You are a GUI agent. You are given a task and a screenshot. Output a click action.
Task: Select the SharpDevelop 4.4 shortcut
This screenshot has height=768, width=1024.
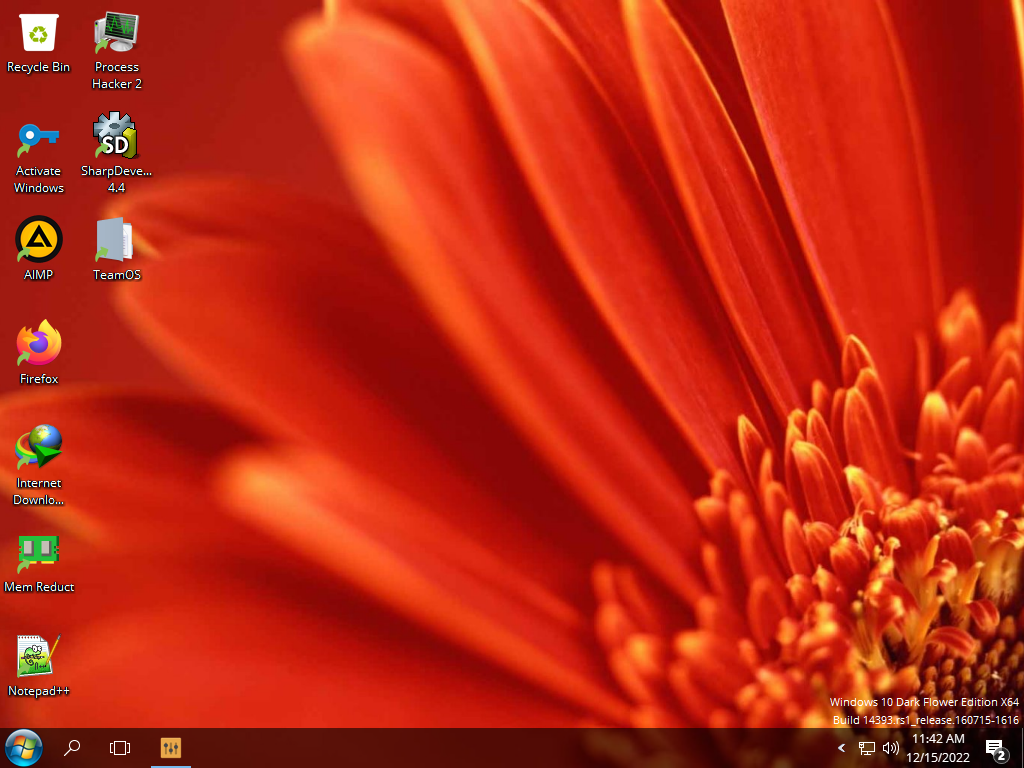116,138
